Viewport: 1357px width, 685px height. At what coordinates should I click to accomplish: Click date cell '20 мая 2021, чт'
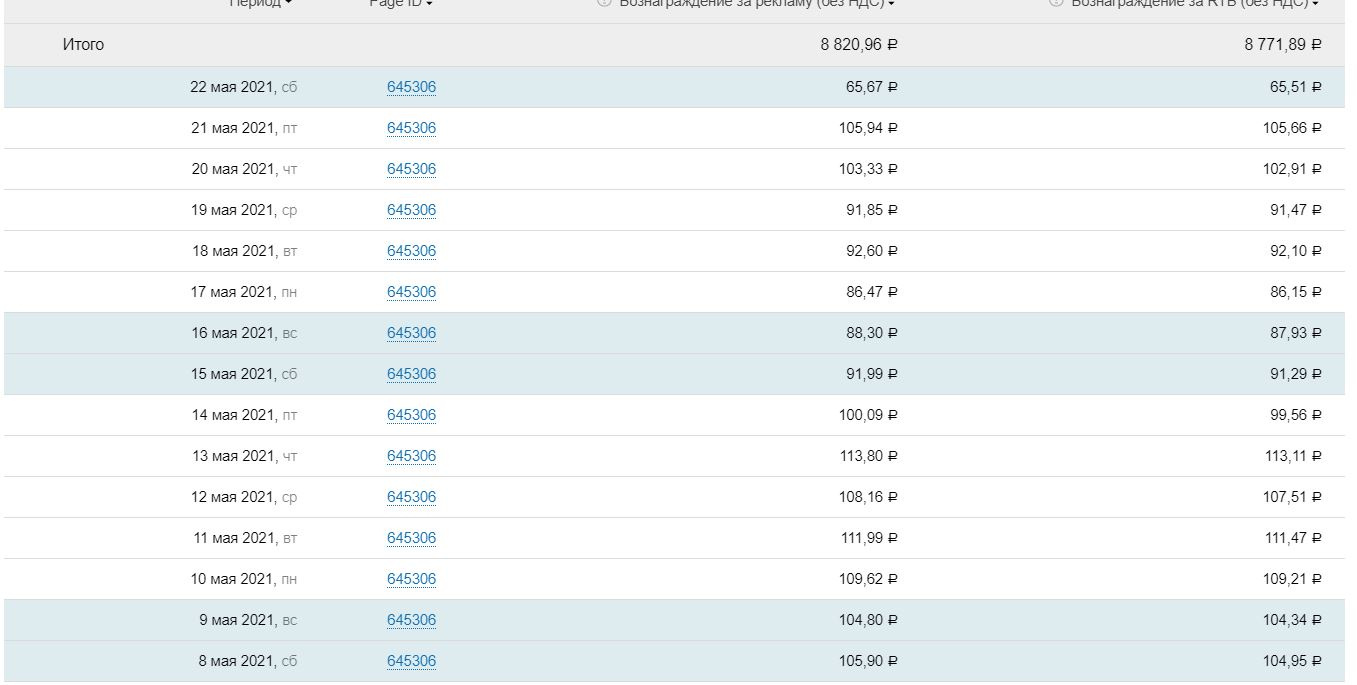pos(244,169)
